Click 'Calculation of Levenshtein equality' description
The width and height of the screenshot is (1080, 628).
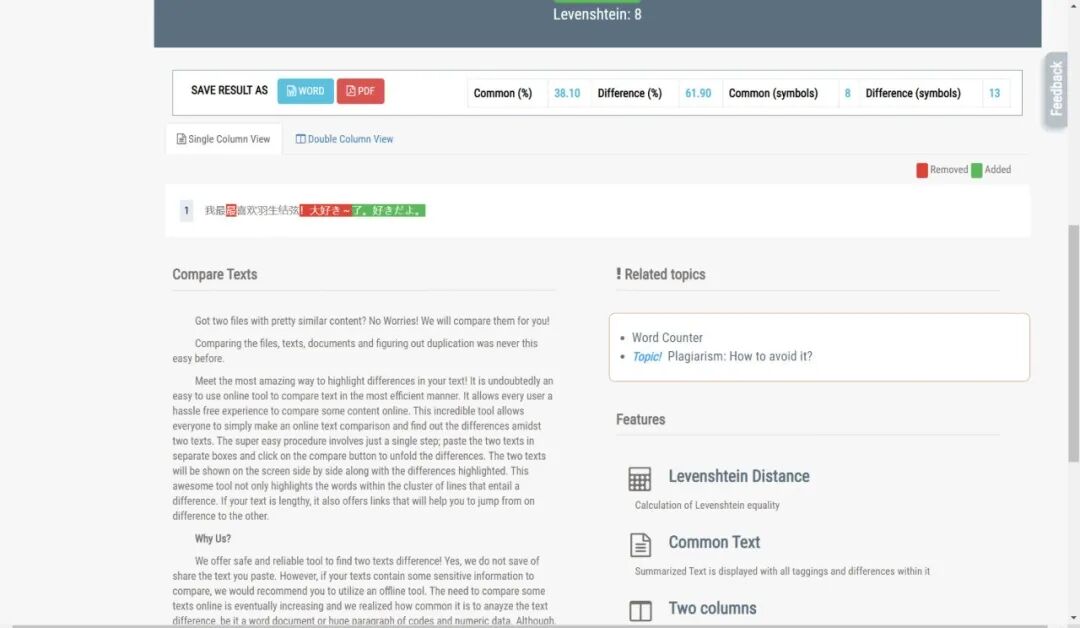tap(707, 505)
